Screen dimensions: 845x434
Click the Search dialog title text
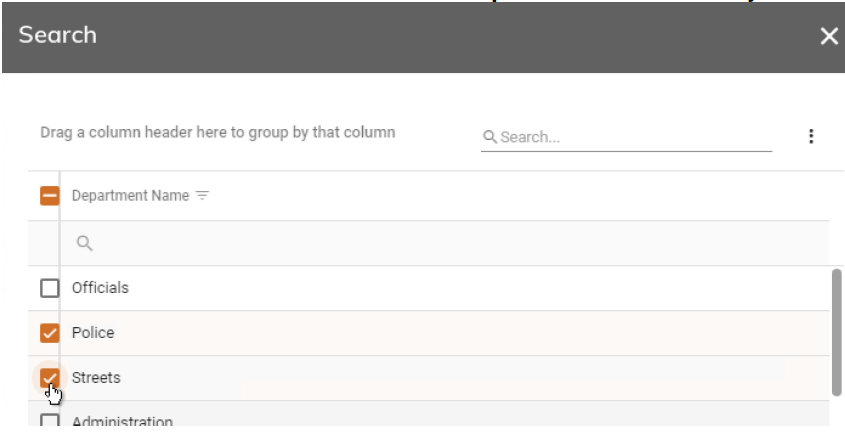pyautogui.click(x=62, y=36)
